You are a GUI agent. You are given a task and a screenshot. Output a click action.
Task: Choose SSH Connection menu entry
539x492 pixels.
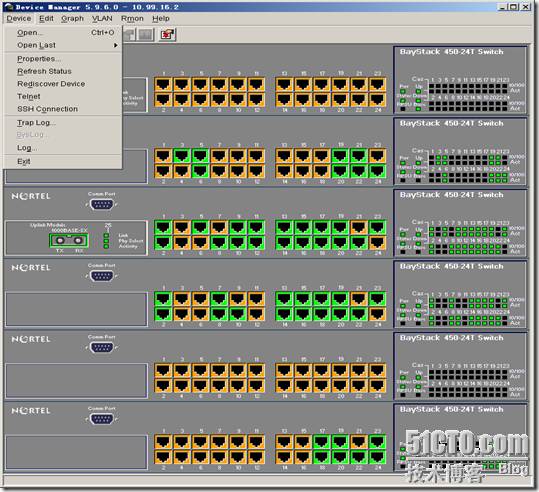coord(63,109)
